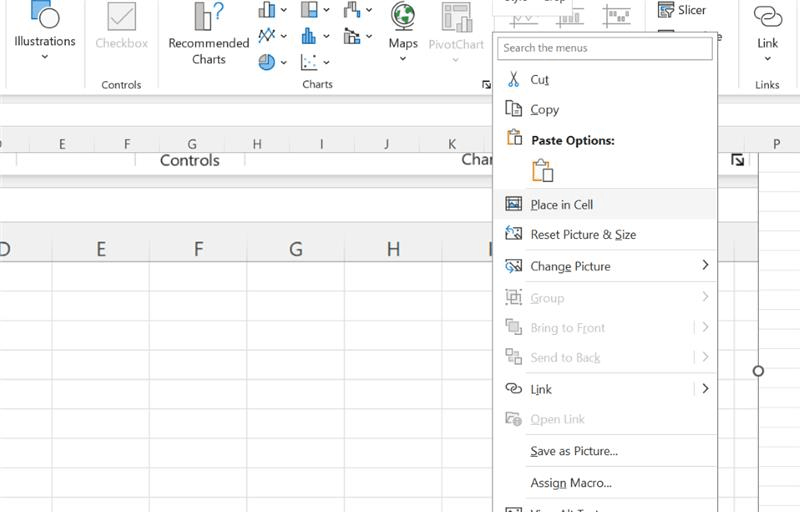
Task: Expand pie chart dropdown arrow
Action: 284,63
